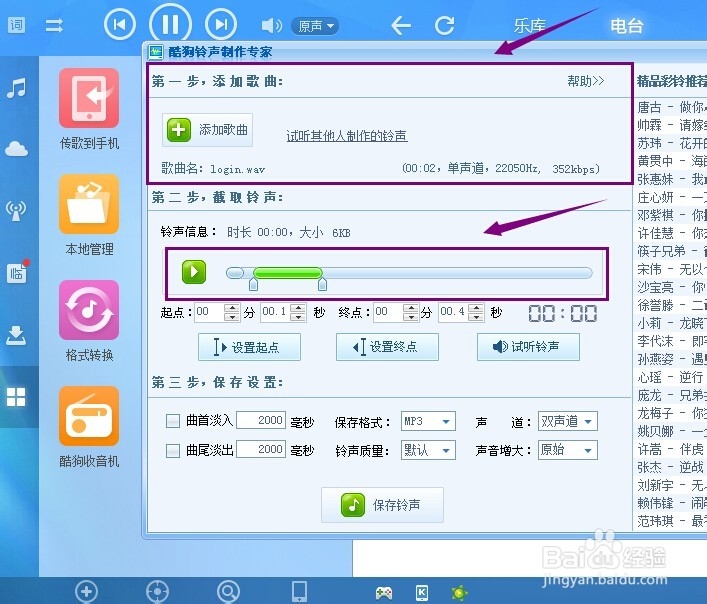Image resolution: width=707 pixels, height=604 pixels.
Task: Select the 张惠妹 ringtone recommendation
Action: point(672,179)
